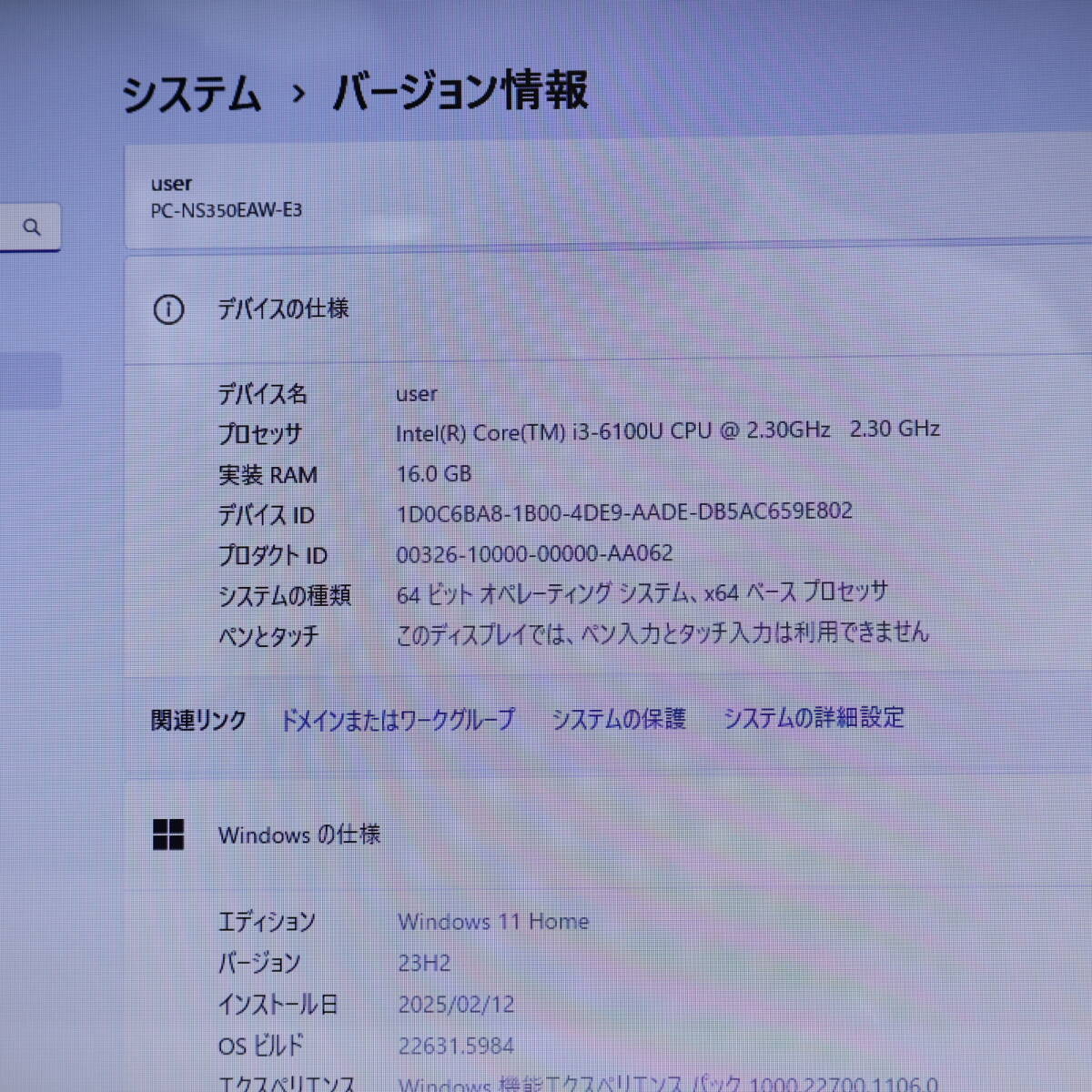Viewport: 1092px width, 1092px height.
Task: Select the Windows 11 Home edition value
Action: (493, 922)
